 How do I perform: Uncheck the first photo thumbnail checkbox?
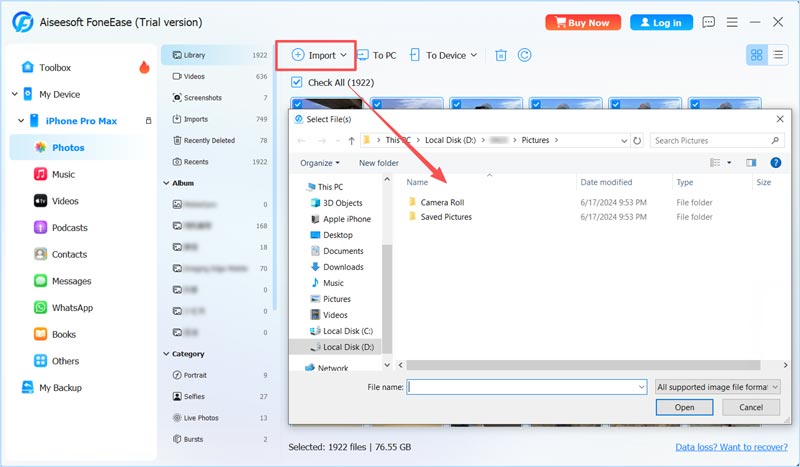(x=297, y=104)
